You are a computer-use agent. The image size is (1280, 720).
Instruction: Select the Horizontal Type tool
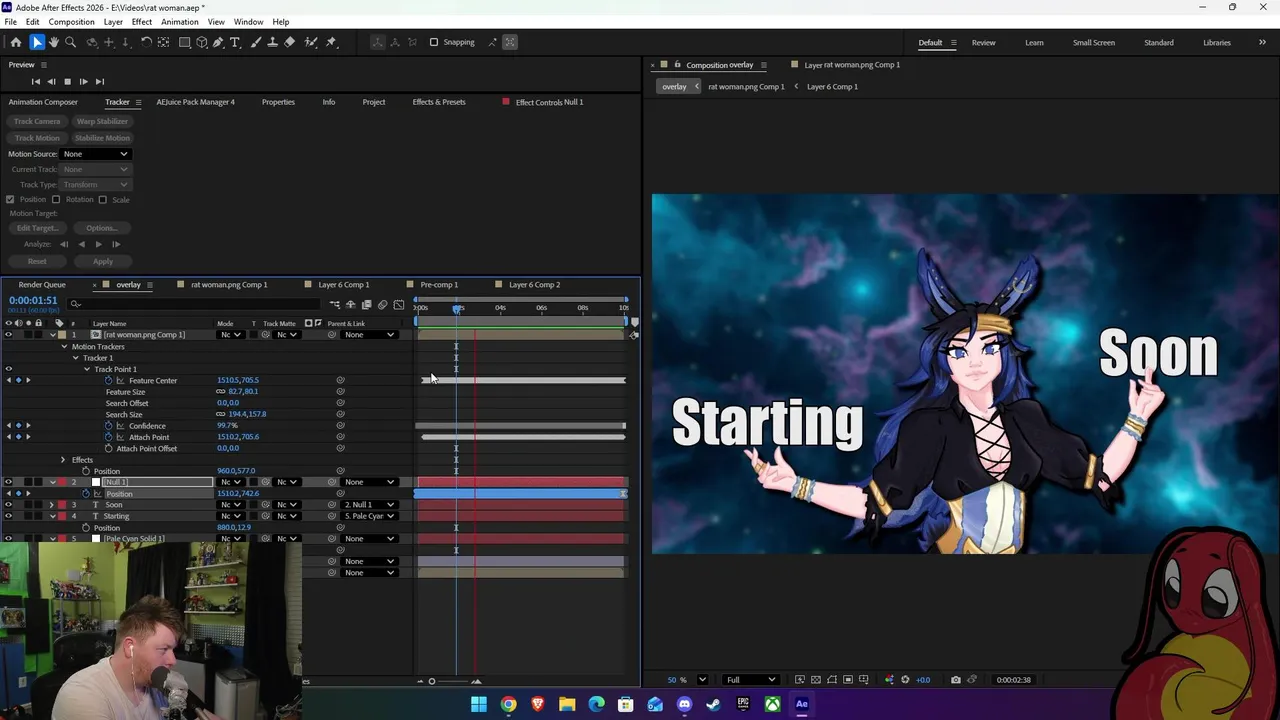pyautogui.click(x=235, y=42)
